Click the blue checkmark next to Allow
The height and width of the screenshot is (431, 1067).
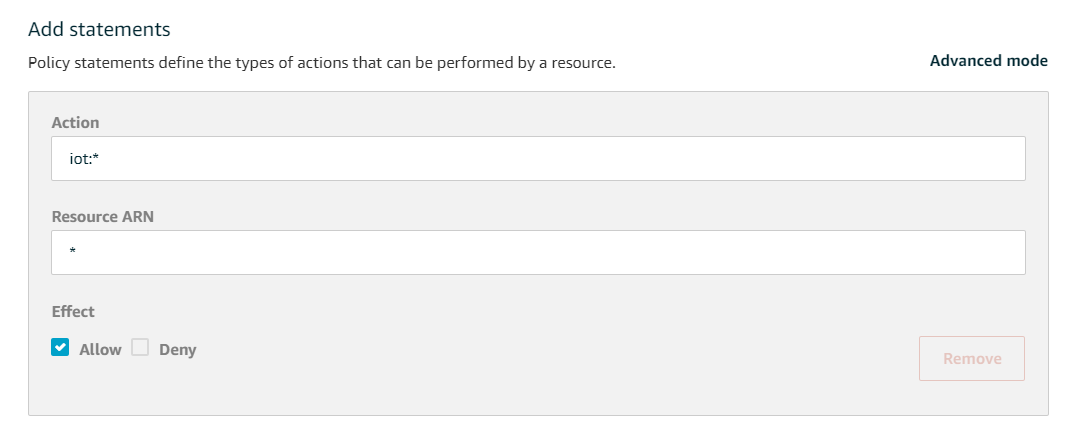click(x=61, y=348)
